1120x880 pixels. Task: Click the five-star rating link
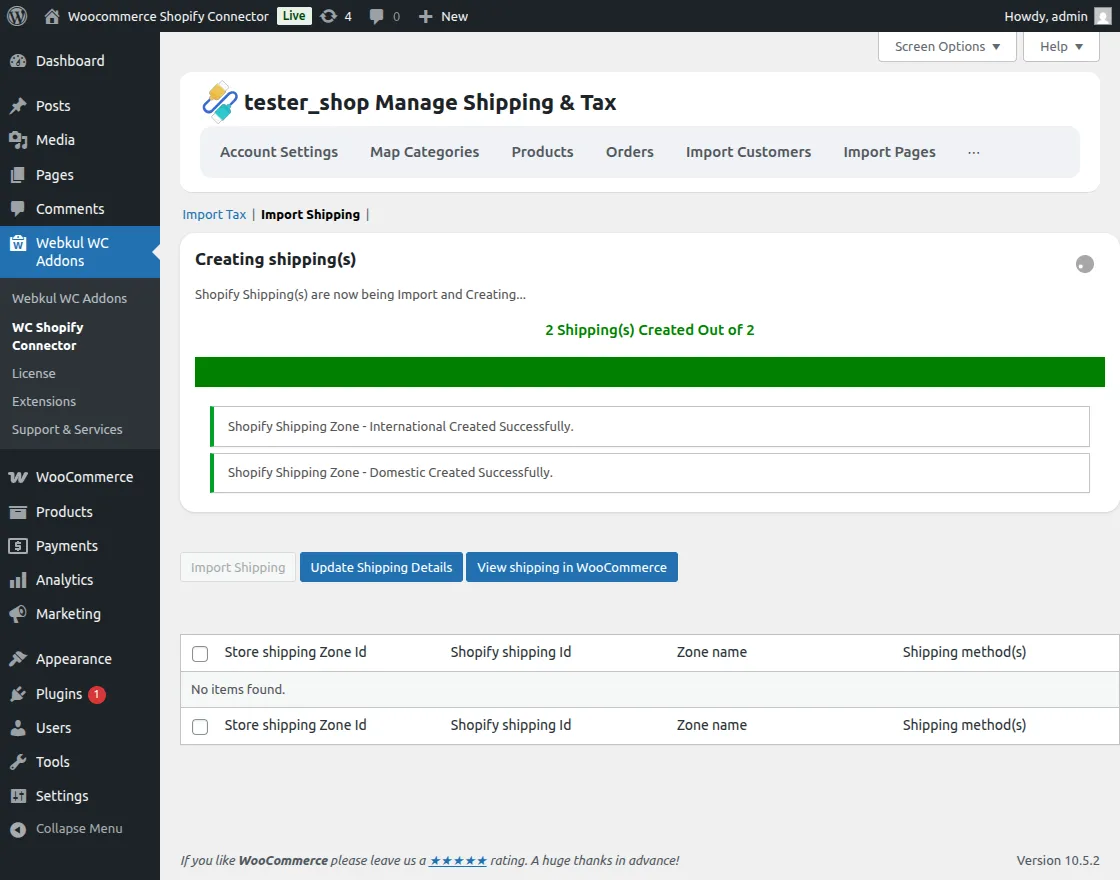[x=458, y=861]
